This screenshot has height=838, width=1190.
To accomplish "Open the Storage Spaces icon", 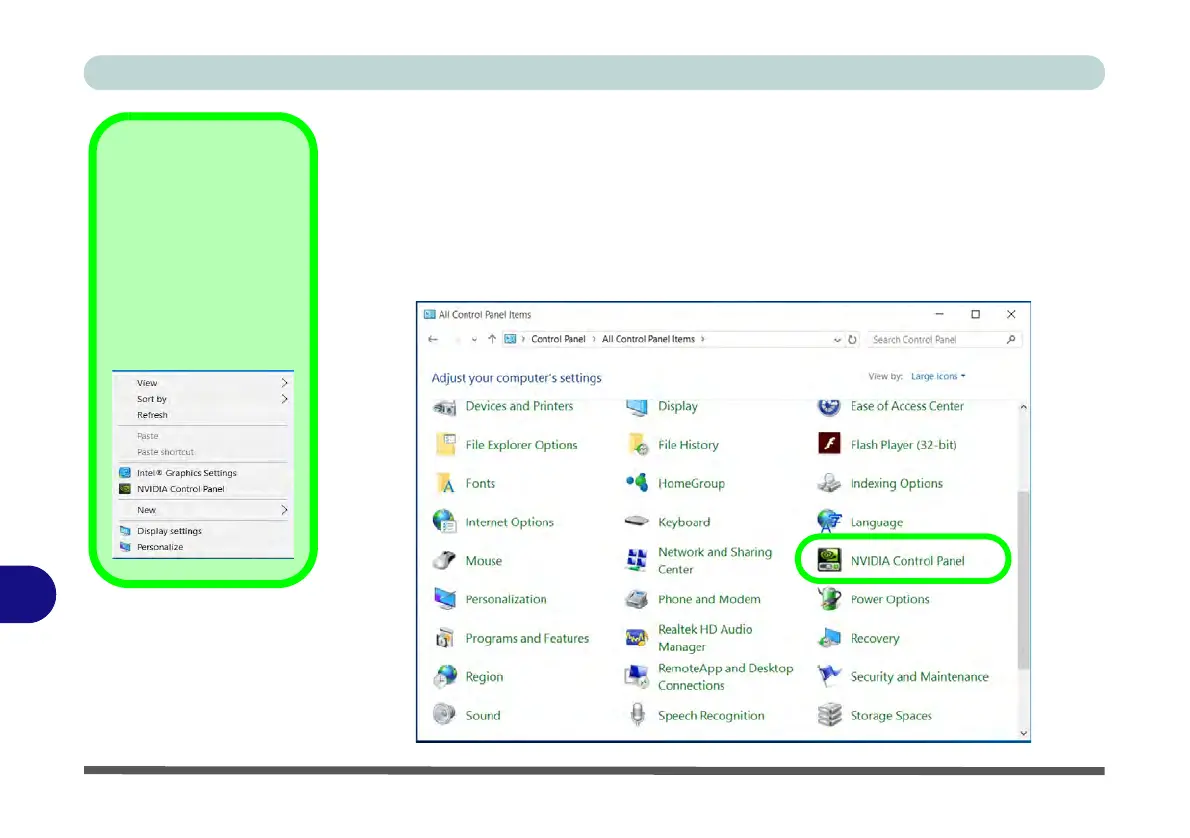I will coord(829,714).
